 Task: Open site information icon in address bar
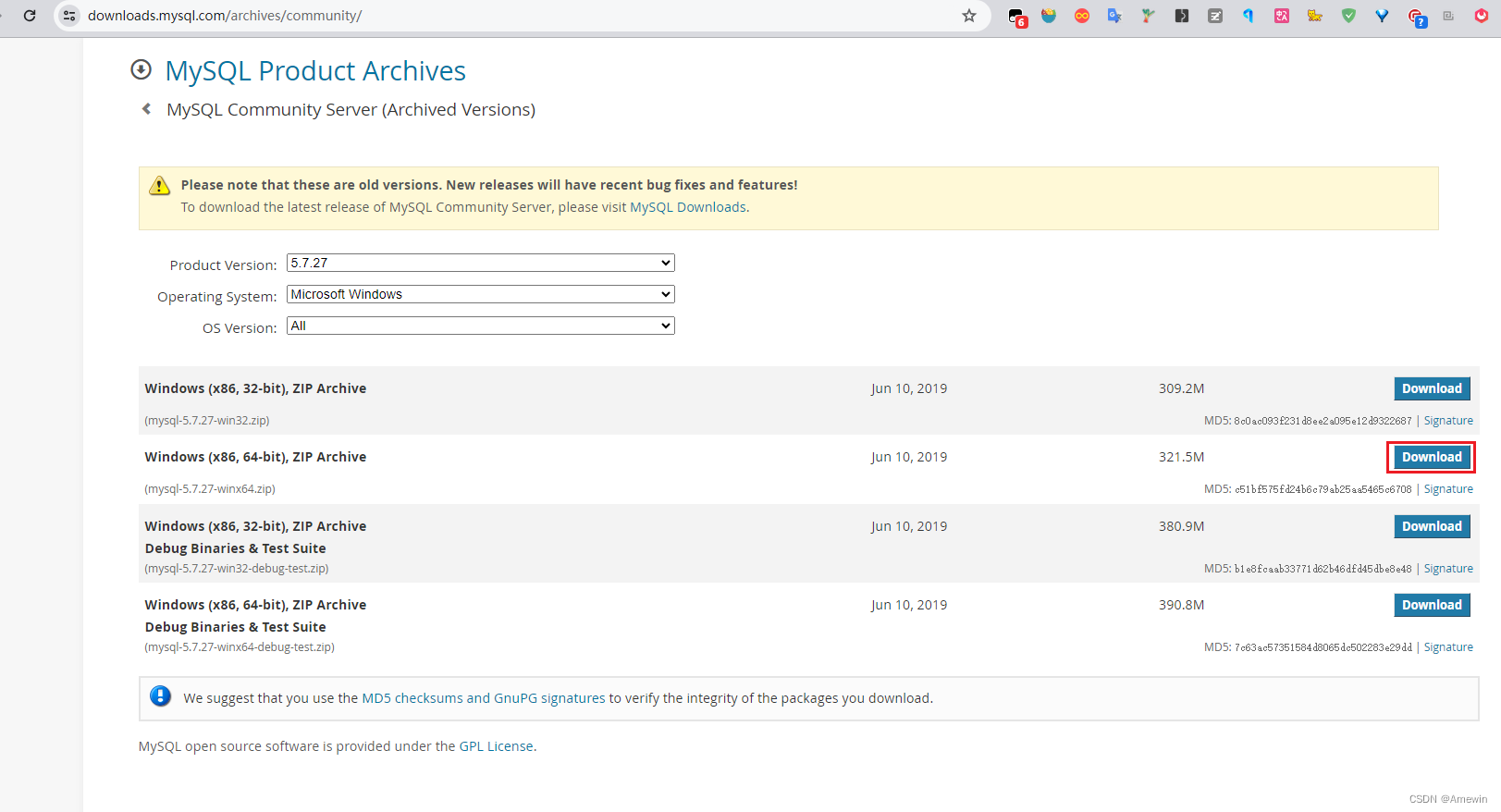coord(69,16)
